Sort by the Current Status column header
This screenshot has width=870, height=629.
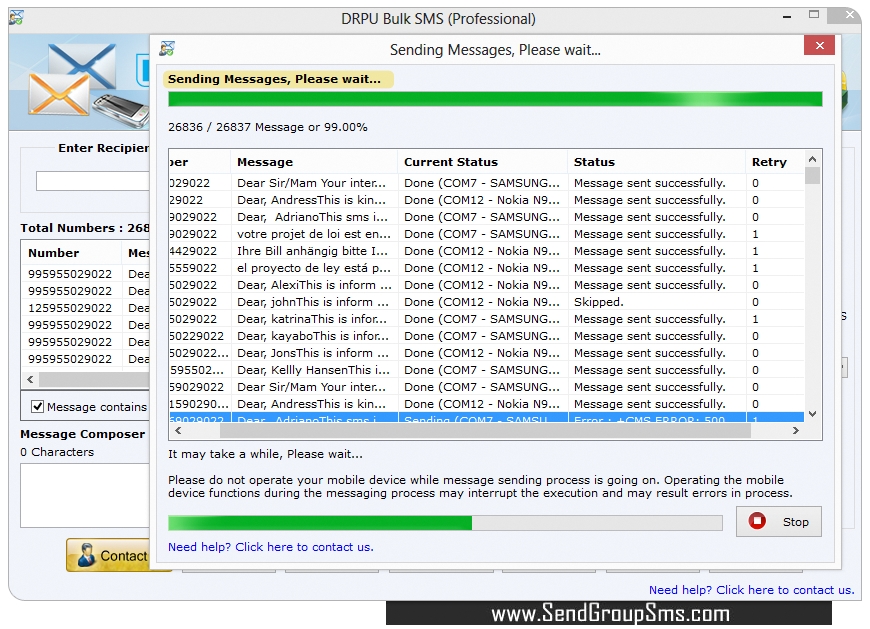[482, 162]
